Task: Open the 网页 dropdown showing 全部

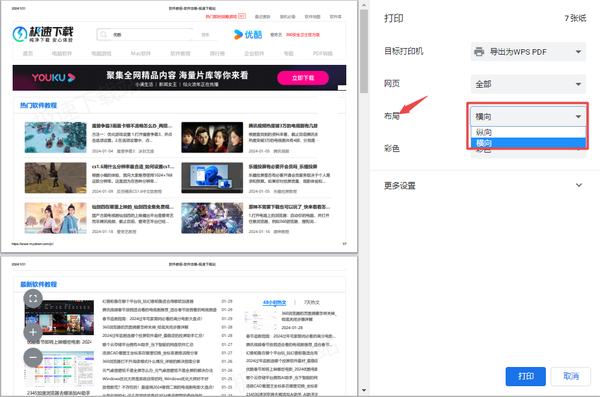Action: click(x=528, y=84)
